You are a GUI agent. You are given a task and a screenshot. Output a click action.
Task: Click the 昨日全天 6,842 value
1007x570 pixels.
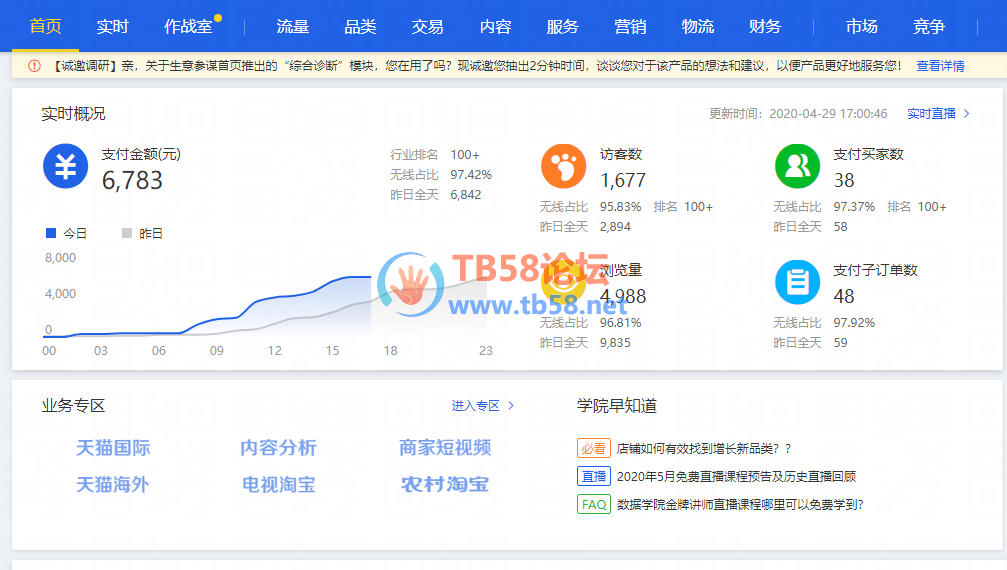pos(466,194)
